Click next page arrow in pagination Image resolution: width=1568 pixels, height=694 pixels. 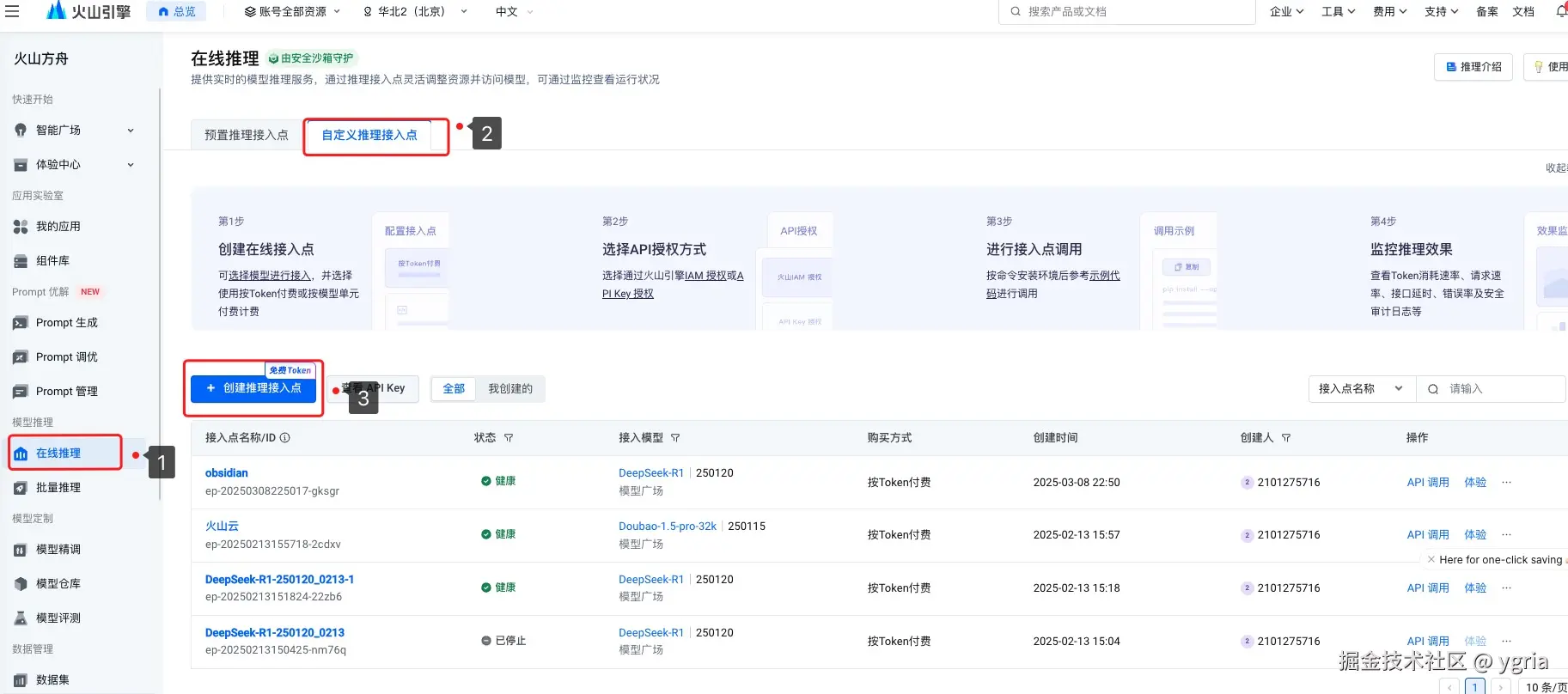click(1501, 687)
